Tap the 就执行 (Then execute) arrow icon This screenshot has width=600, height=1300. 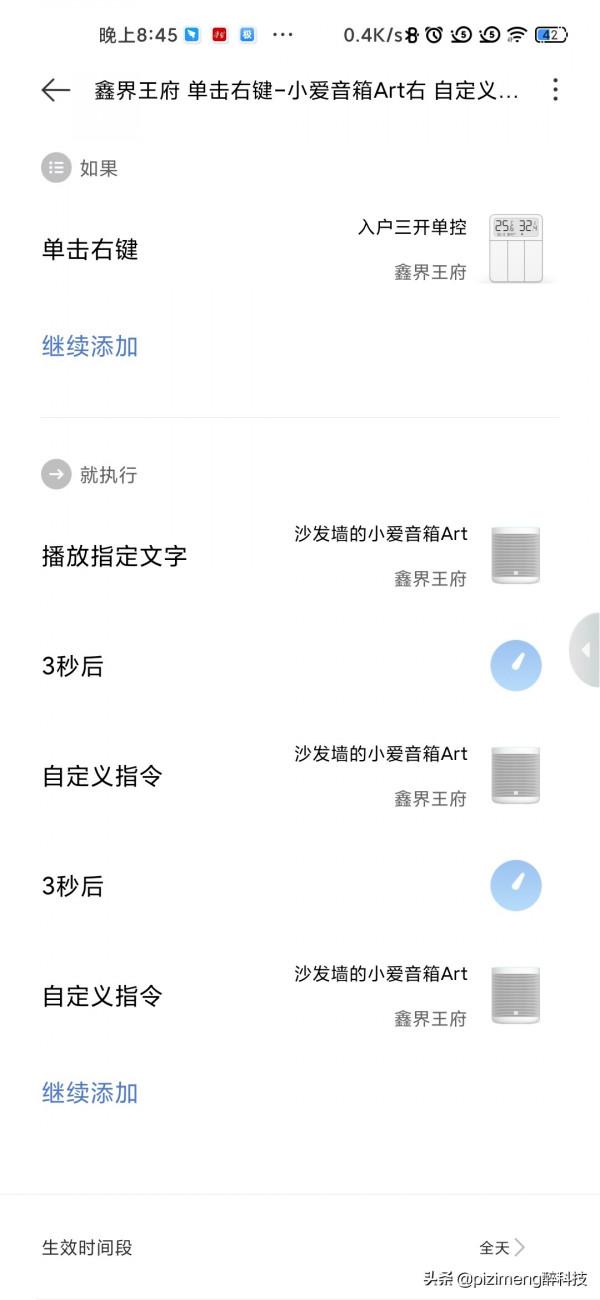tap(56, 474)
